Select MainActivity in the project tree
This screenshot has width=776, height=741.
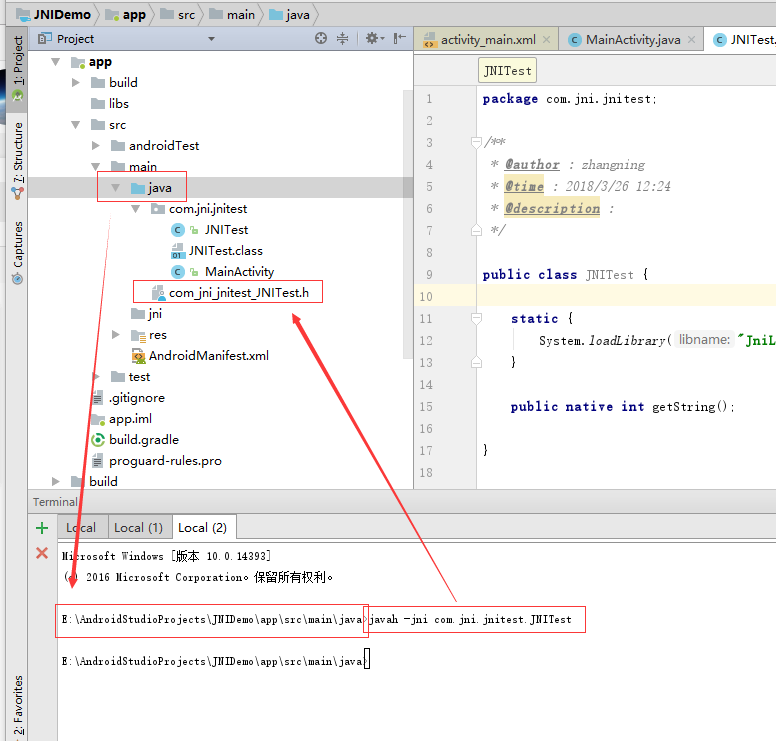tap(223, 272)
